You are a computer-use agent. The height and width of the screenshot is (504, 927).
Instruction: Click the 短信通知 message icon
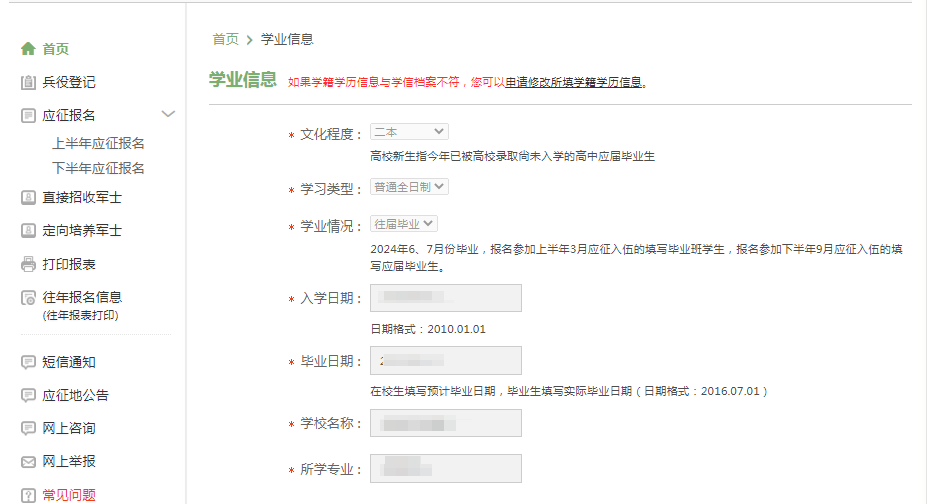(28, 362)
